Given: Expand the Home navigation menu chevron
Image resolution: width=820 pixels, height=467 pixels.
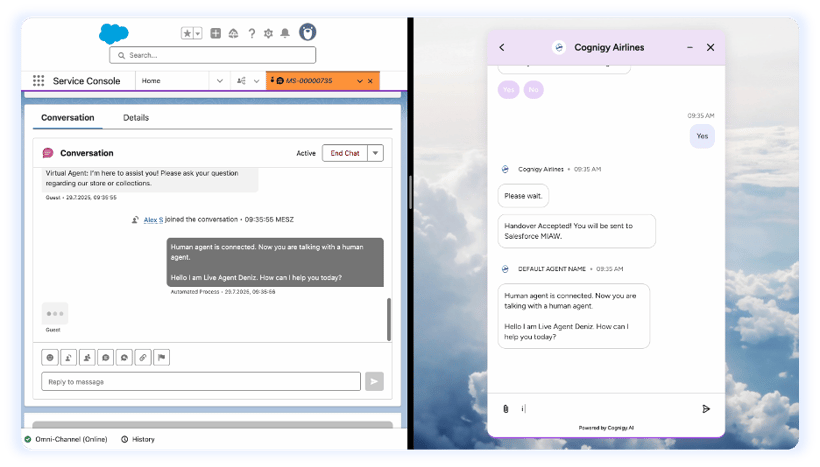Looking at the screenshot, I should pos(220,81).
